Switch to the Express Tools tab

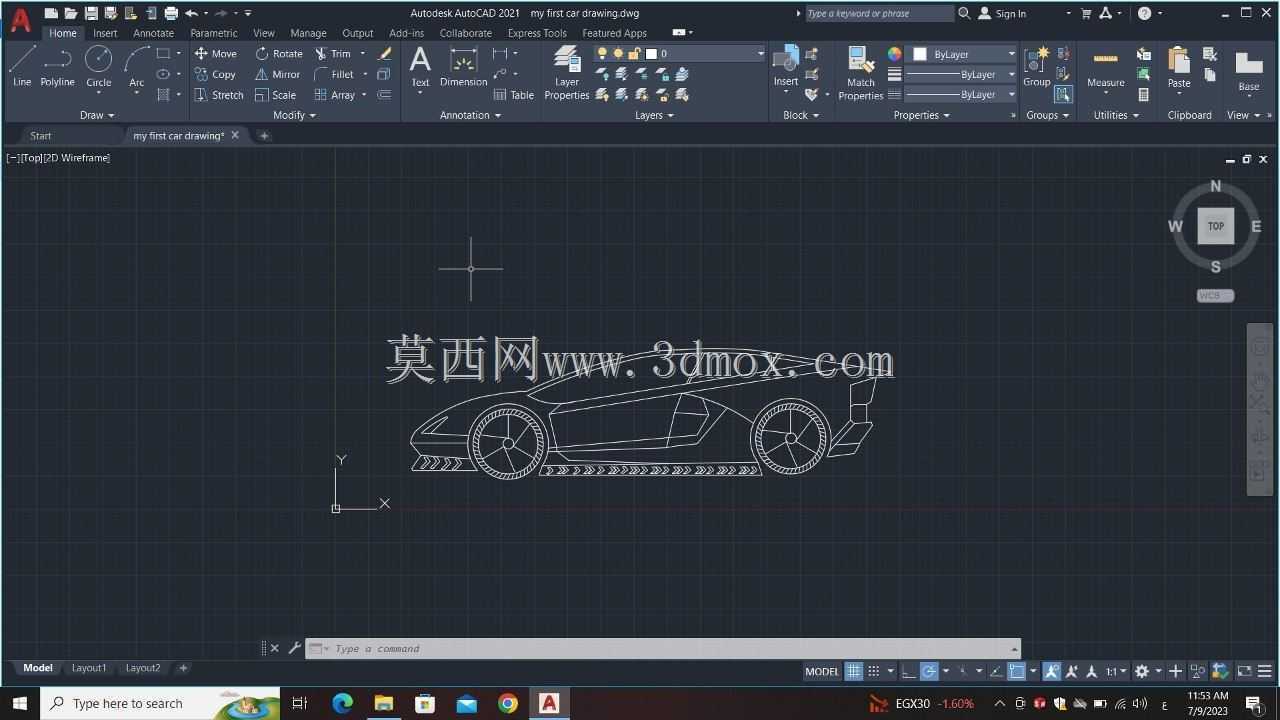(x=537, y=33)
